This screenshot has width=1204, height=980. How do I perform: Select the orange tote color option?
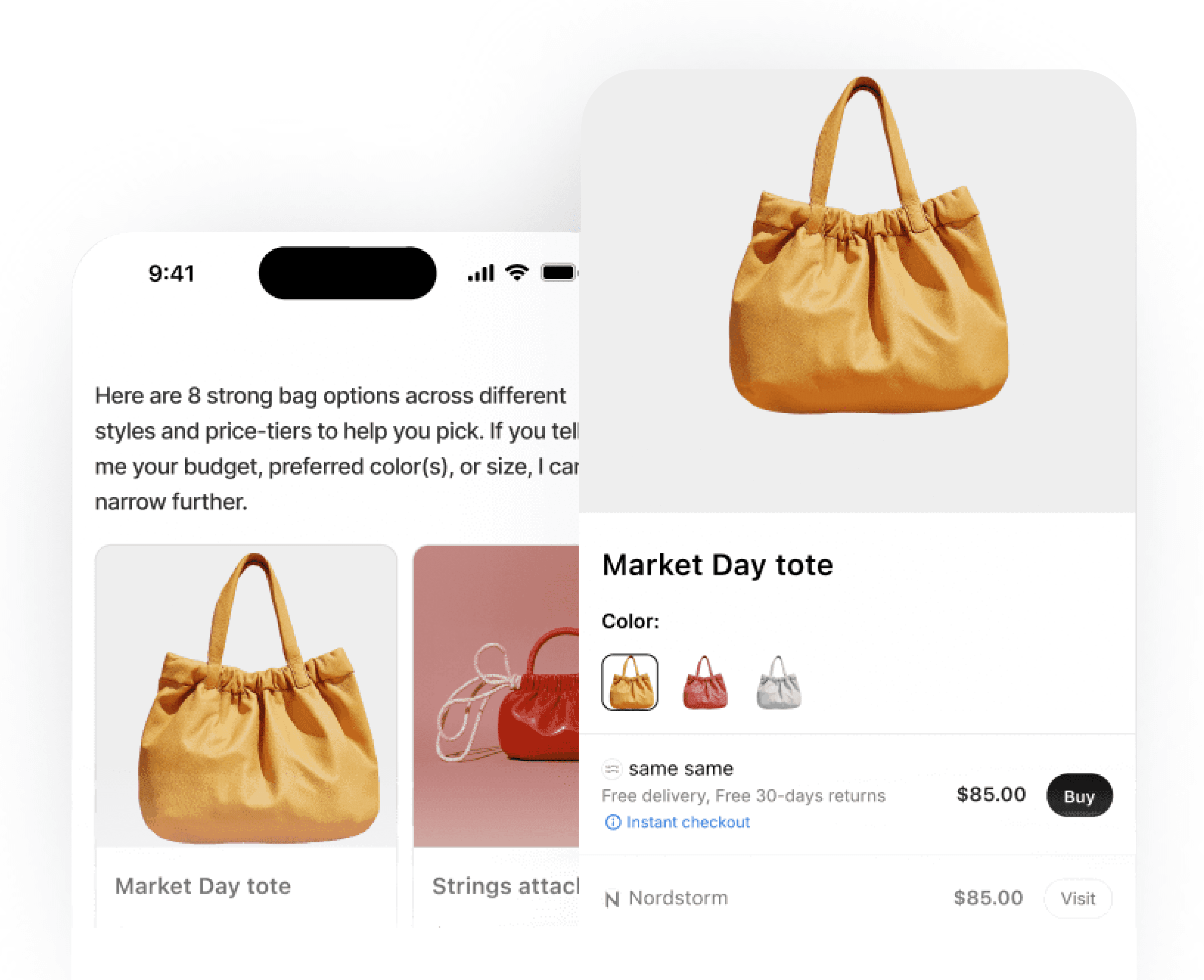[x=629, y=682]
